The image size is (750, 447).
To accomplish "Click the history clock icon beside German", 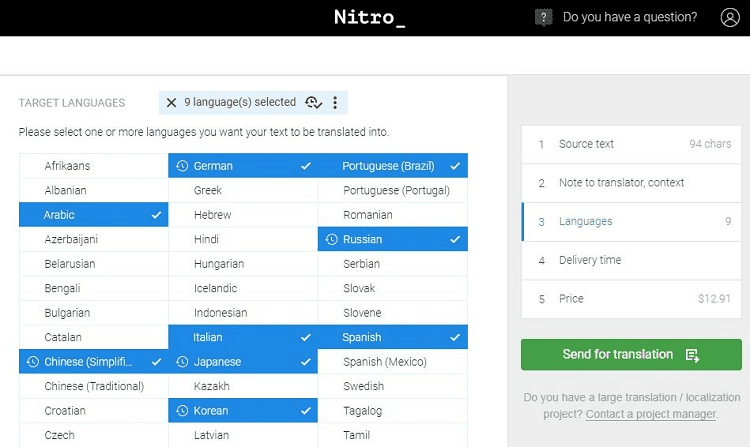I will point(181,166).
